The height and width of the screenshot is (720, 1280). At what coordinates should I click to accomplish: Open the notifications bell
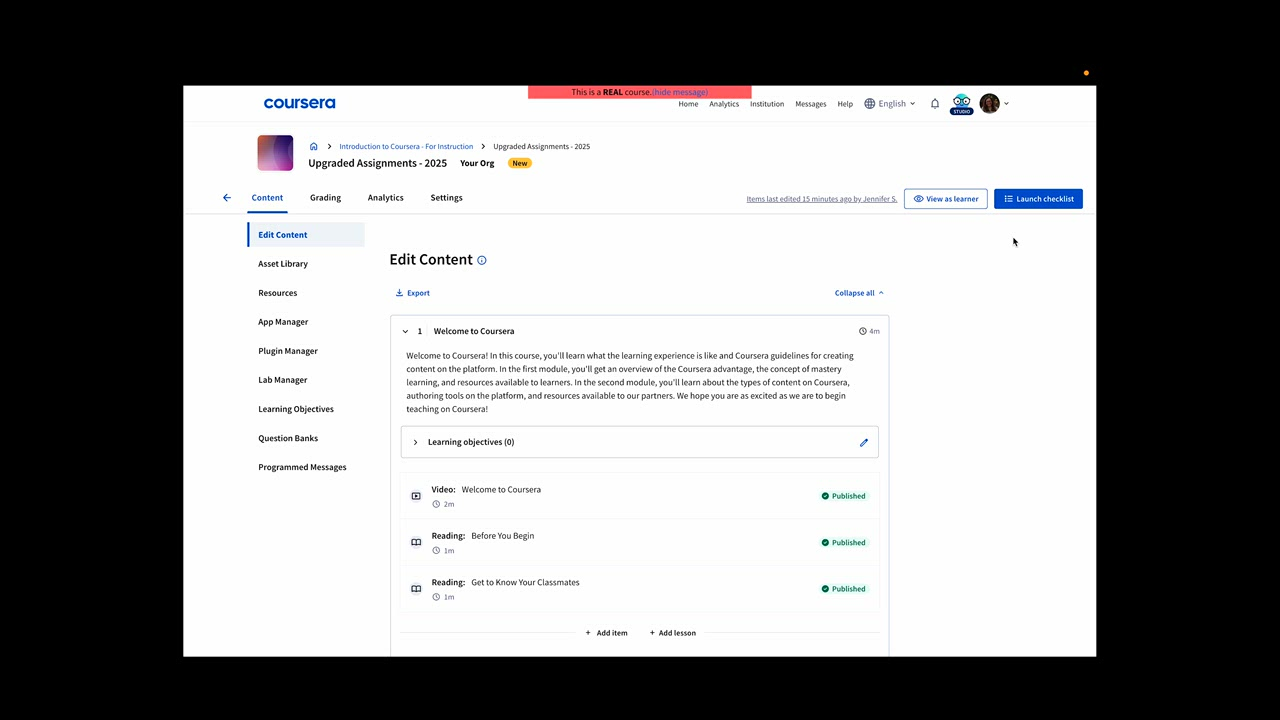coord(935,104)
